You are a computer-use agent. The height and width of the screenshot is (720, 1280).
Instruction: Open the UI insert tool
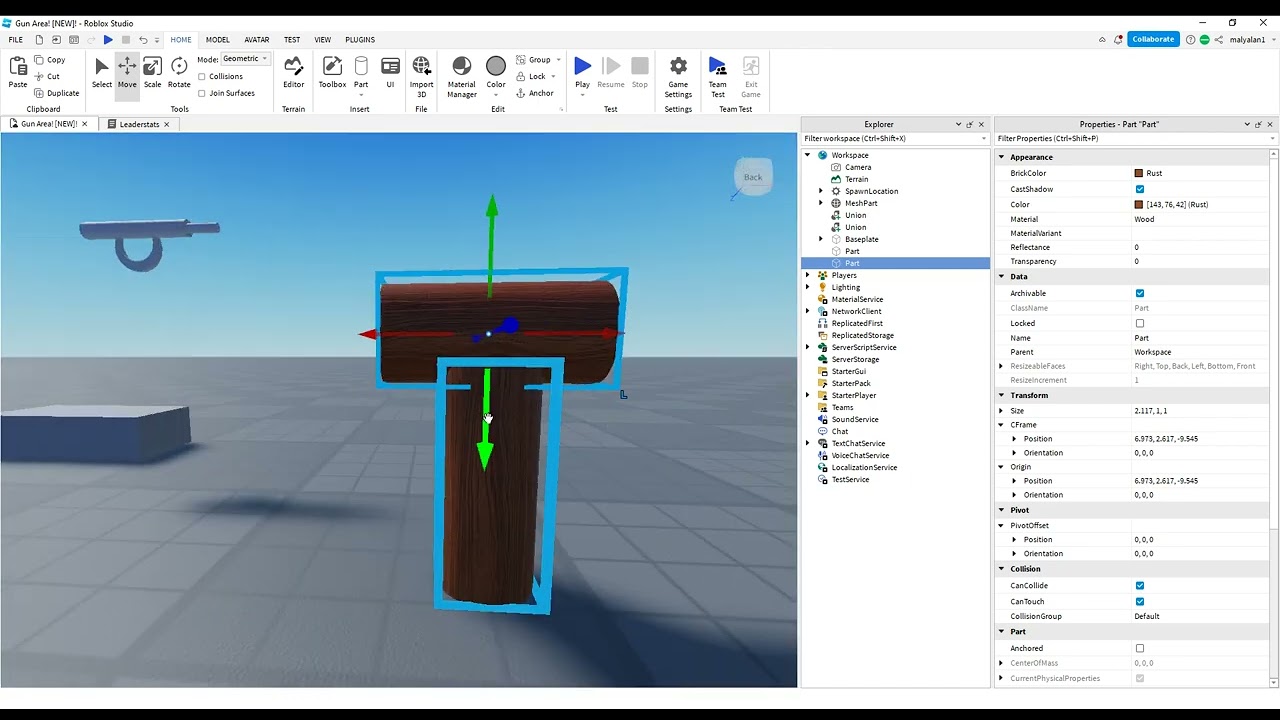390,73
